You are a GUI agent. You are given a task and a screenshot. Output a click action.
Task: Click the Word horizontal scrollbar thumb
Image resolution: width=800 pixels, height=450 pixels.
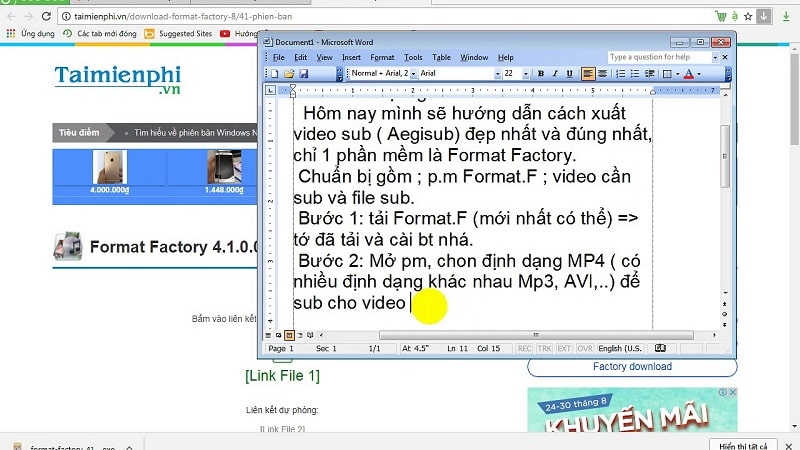coord(536,335)
